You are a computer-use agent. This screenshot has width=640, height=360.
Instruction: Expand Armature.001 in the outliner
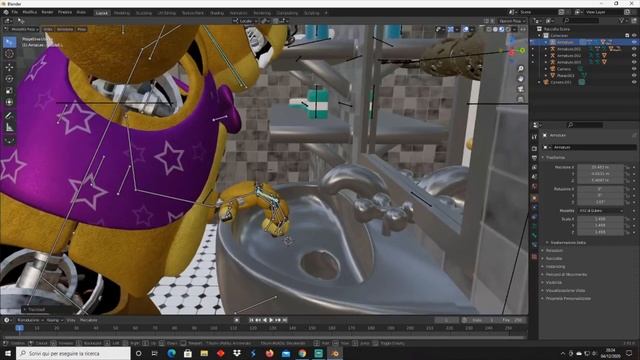click(x=546, y=49)
